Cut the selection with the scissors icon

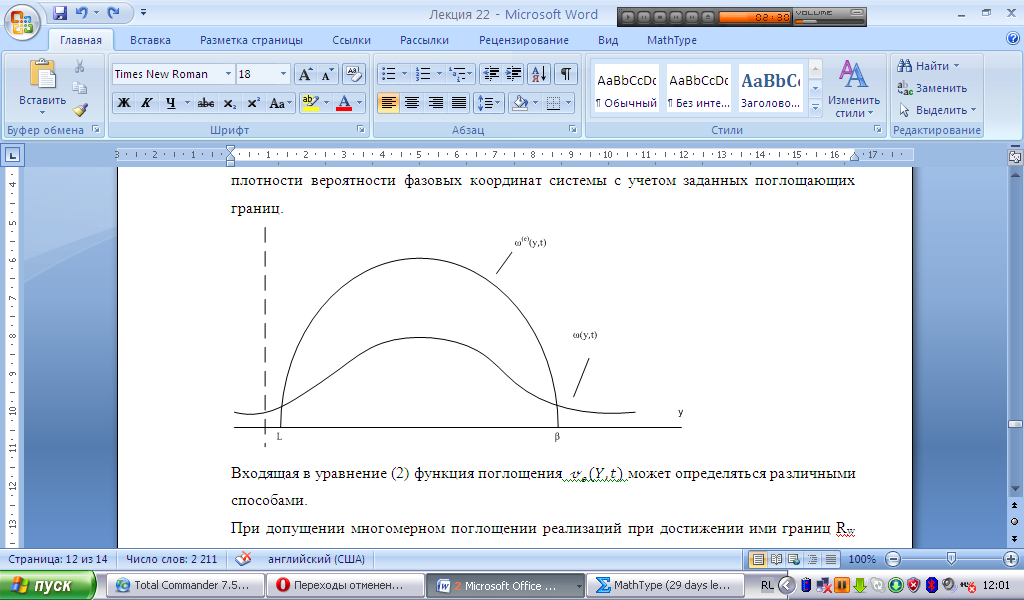click(80, 67)
